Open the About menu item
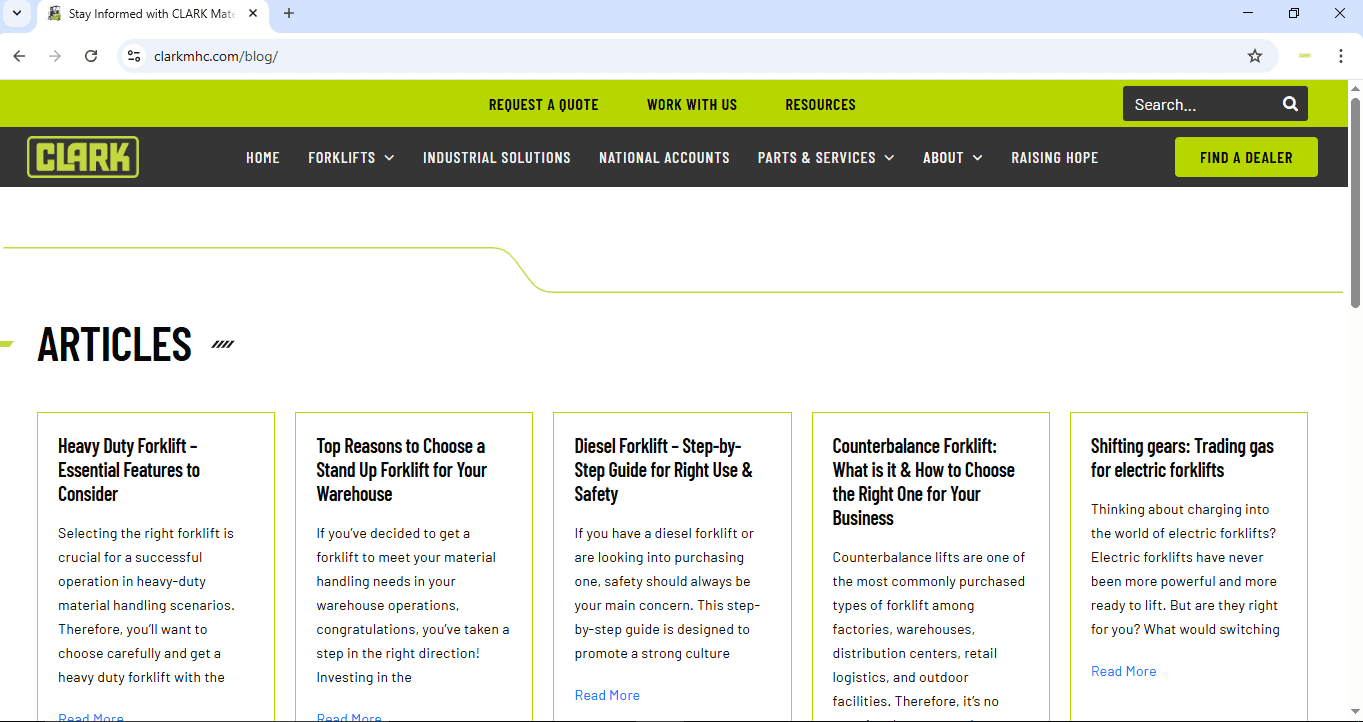 click(943, 158)
